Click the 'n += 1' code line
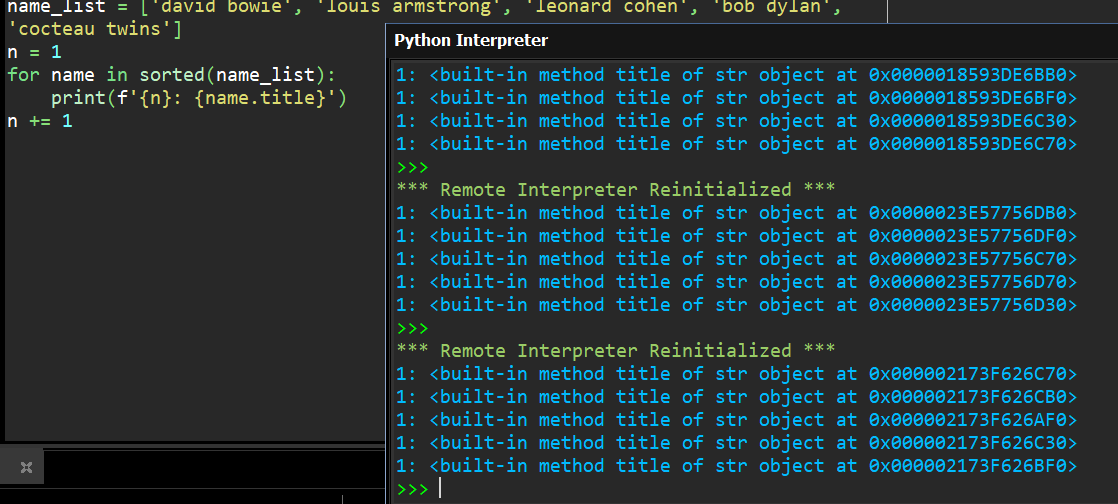The height and width of the screenshot is (504, 1118). click(x=40, y=121)
